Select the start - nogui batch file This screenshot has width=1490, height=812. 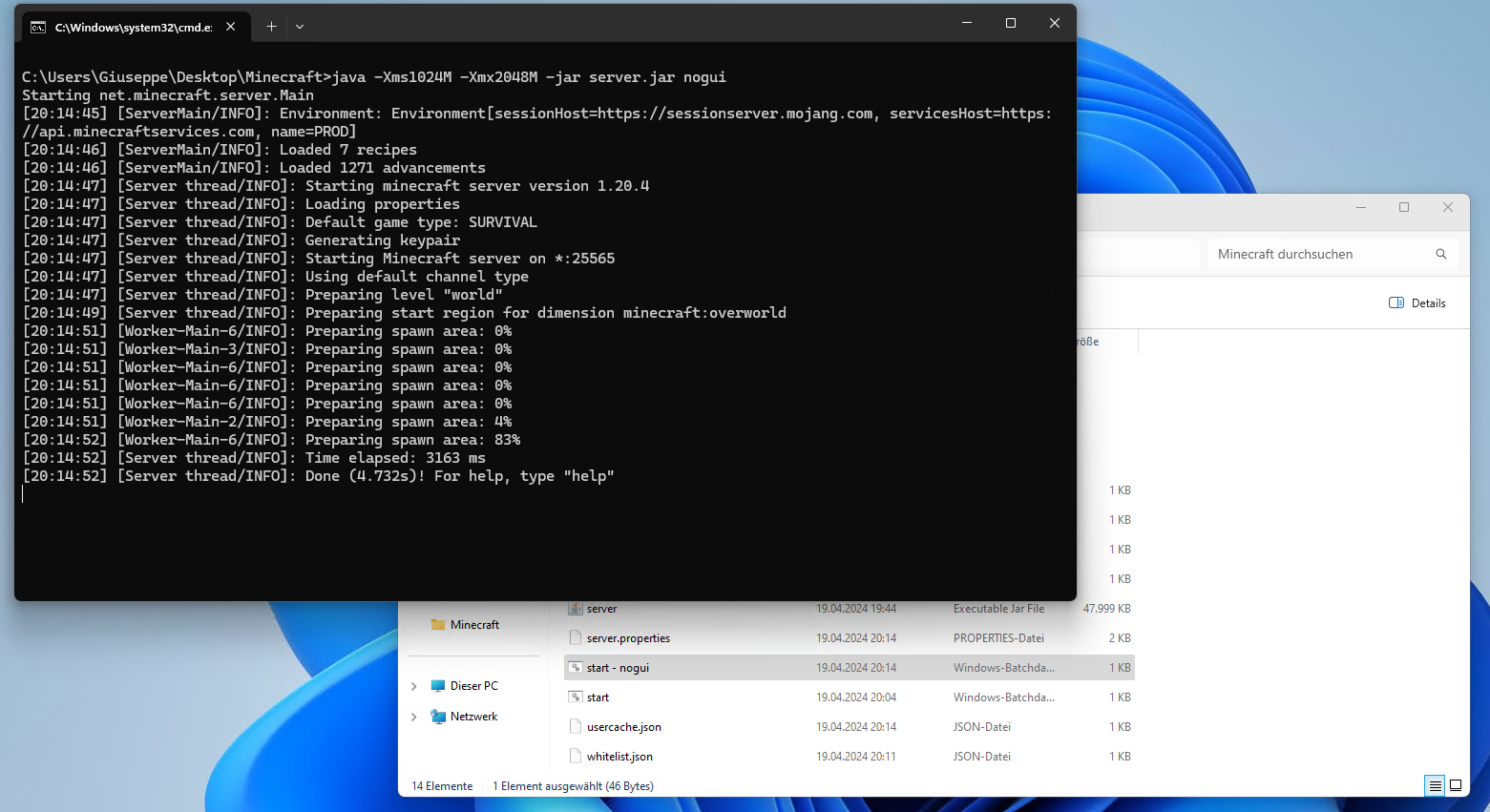point(850,668)
